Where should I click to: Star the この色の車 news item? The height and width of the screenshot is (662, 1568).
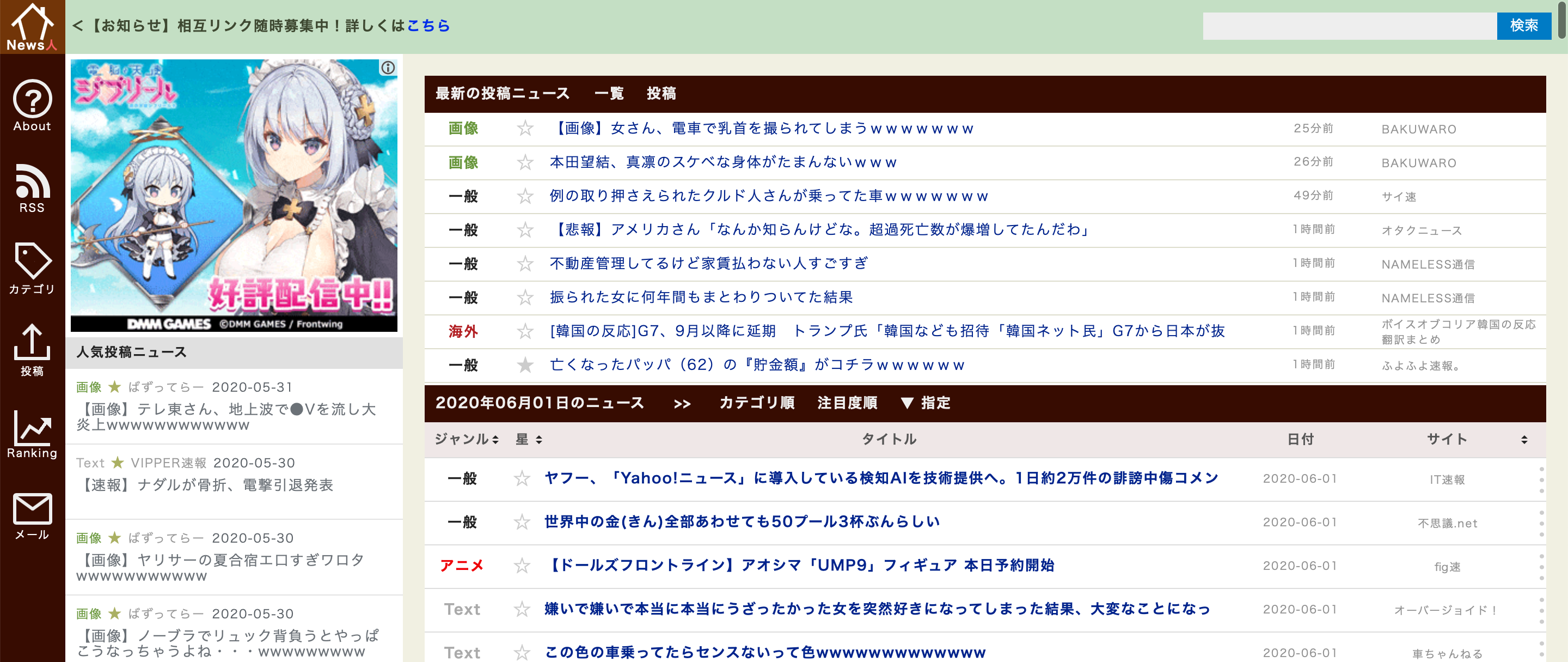pos(522,653)
